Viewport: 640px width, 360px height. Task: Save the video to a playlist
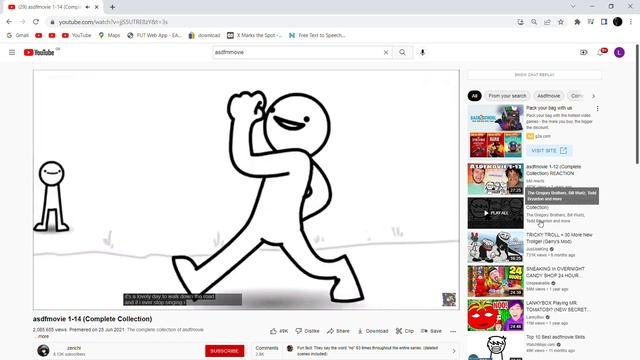tap(431, 331)
